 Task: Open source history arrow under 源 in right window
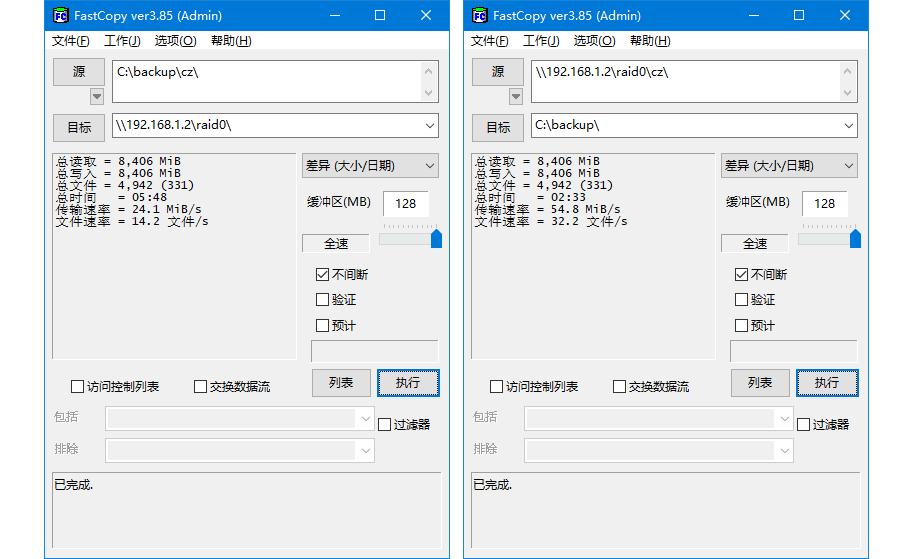(x=516, y=96)
